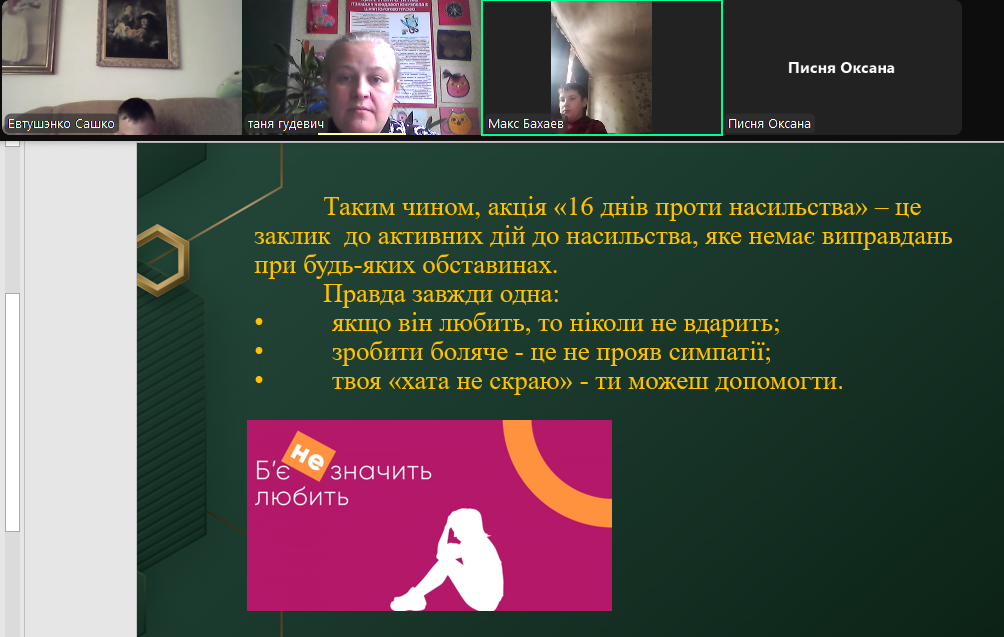Select Писня Оксана's camera-off participant tile
The image size is (1004, 637).
coord(842,67)
